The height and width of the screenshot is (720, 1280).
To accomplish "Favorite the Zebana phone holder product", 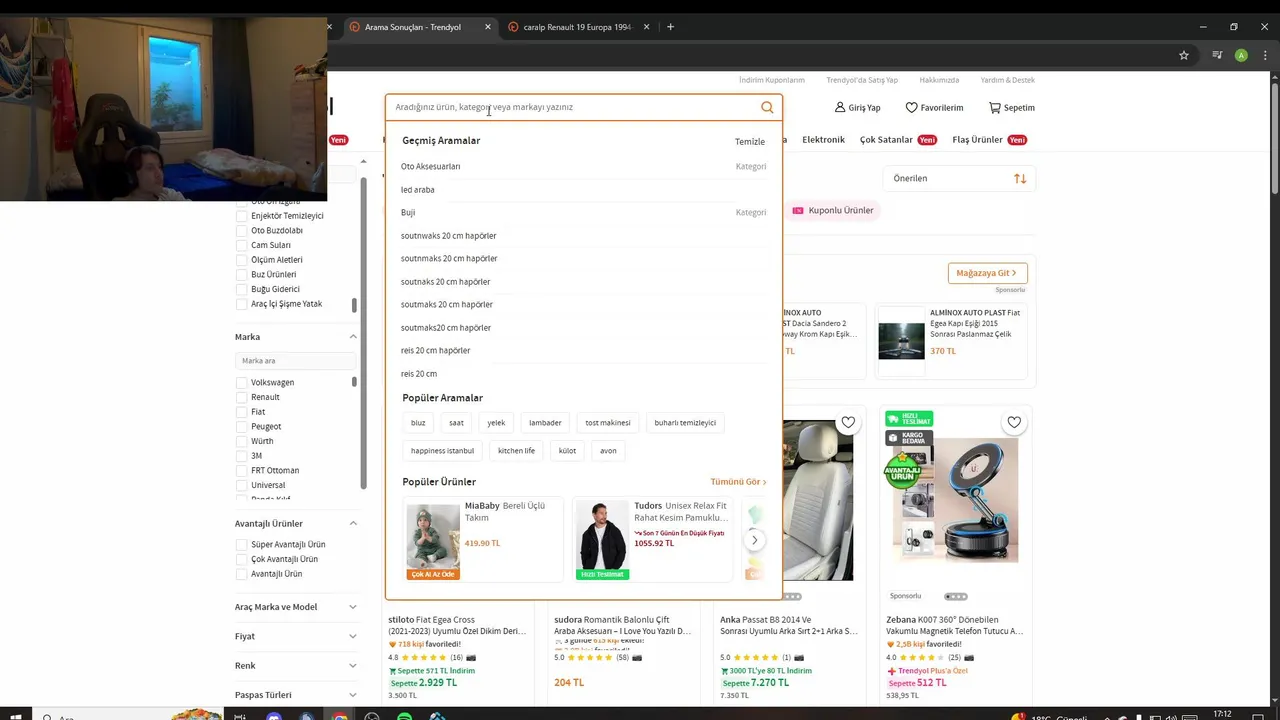I will coord(1014,422).
